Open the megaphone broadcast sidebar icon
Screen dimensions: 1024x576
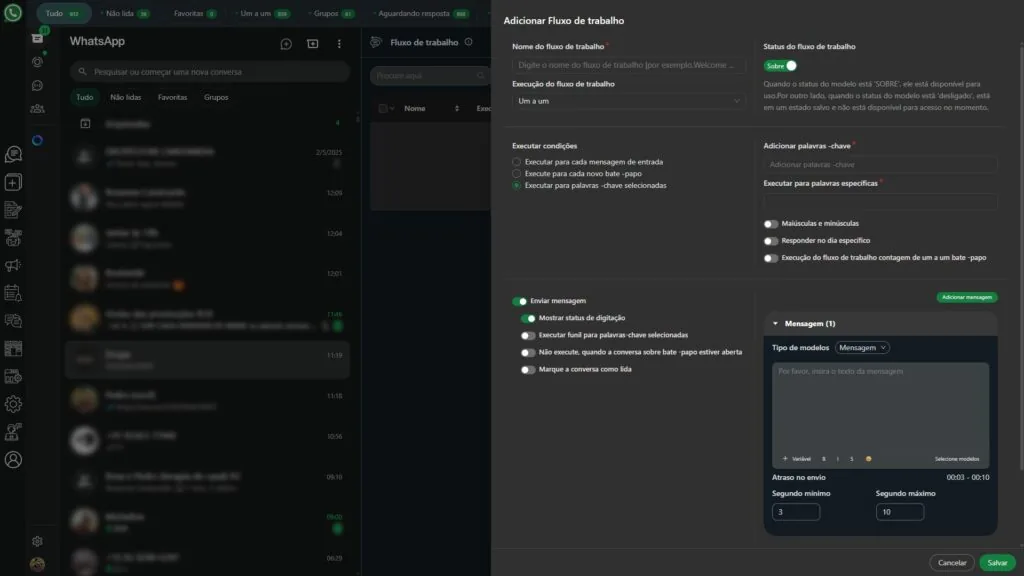13,265
